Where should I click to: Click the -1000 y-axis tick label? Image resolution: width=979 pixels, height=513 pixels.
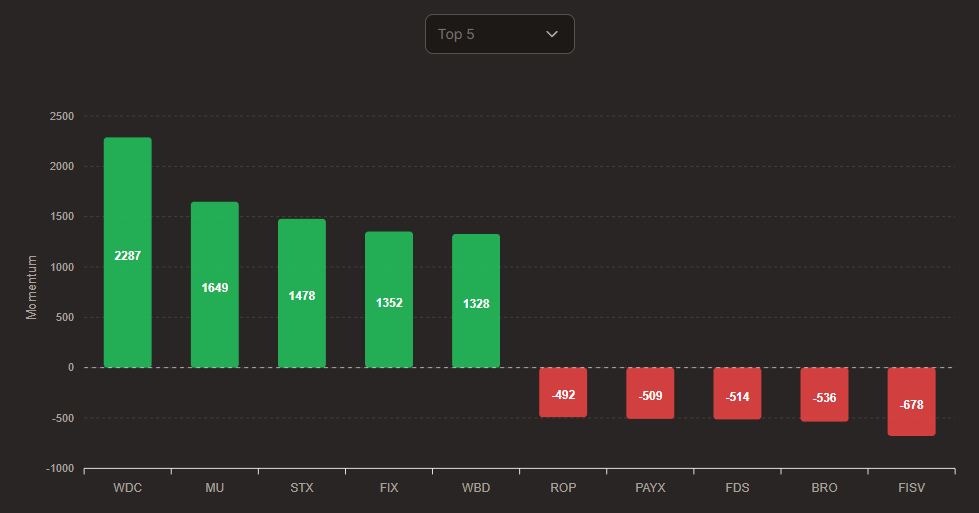point(59,469)
